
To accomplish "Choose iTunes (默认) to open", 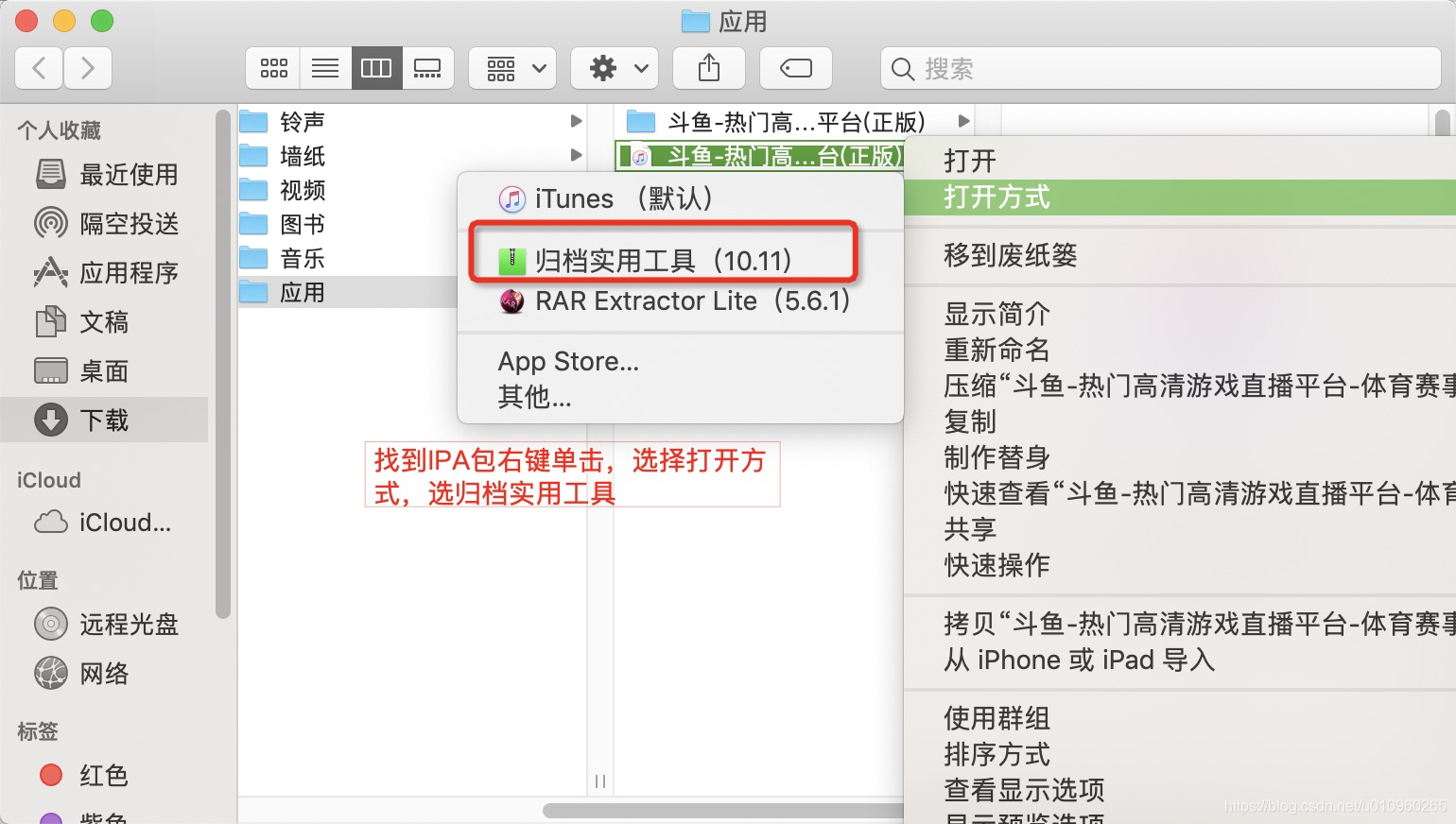I will click(681, 198).
